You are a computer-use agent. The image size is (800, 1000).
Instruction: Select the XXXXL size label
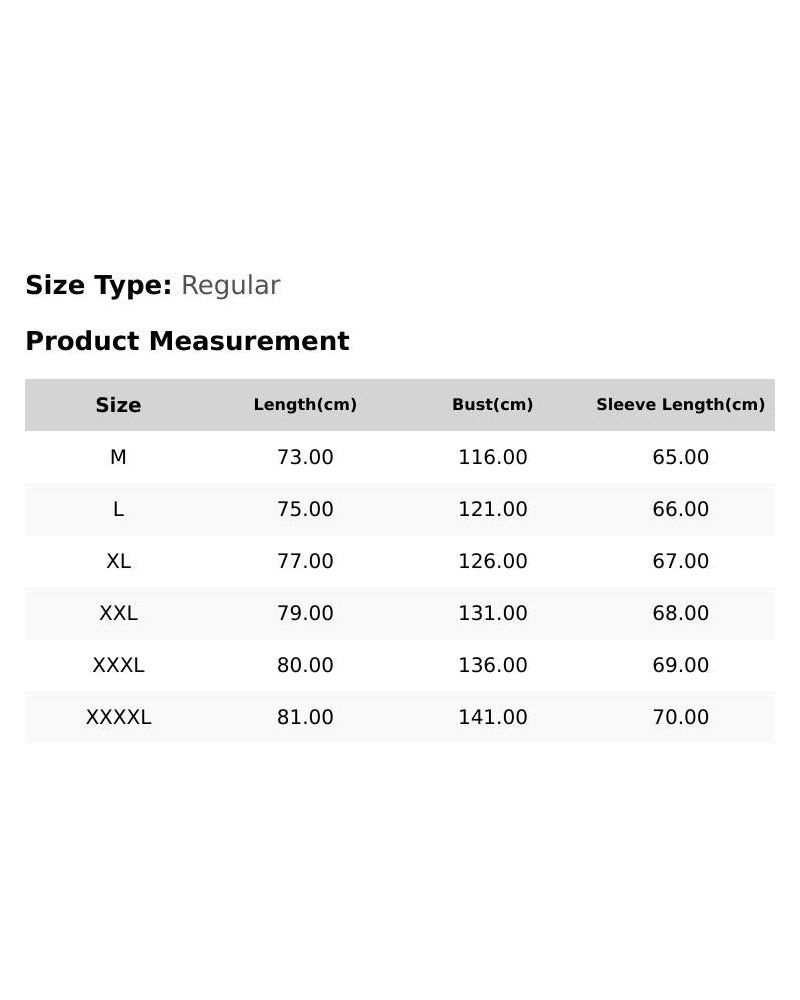pos(118,717)
